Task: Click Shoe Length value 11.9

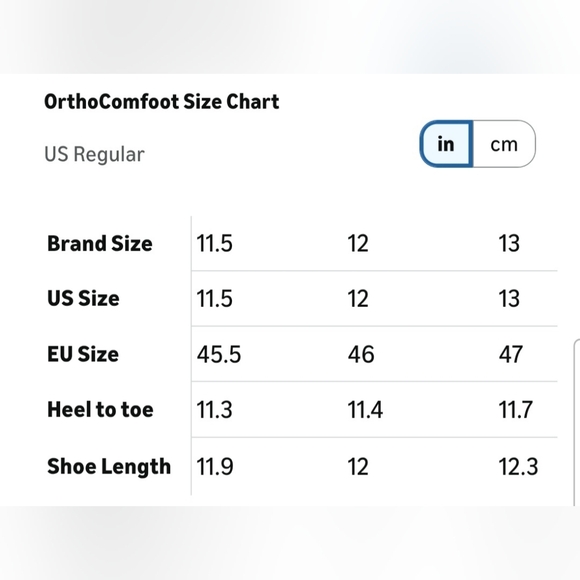Action: 215,466
